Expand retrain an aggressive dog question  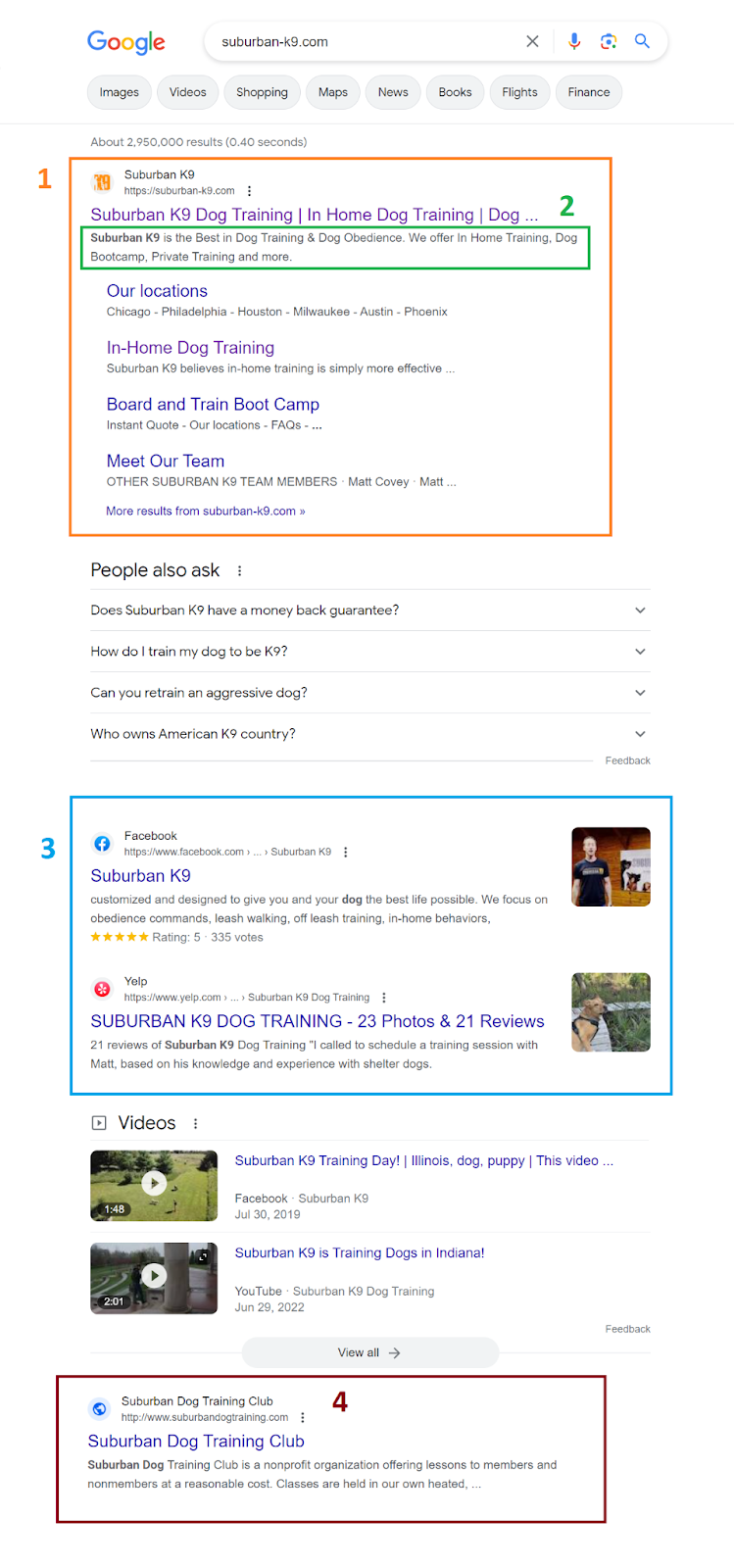[370, 692]
